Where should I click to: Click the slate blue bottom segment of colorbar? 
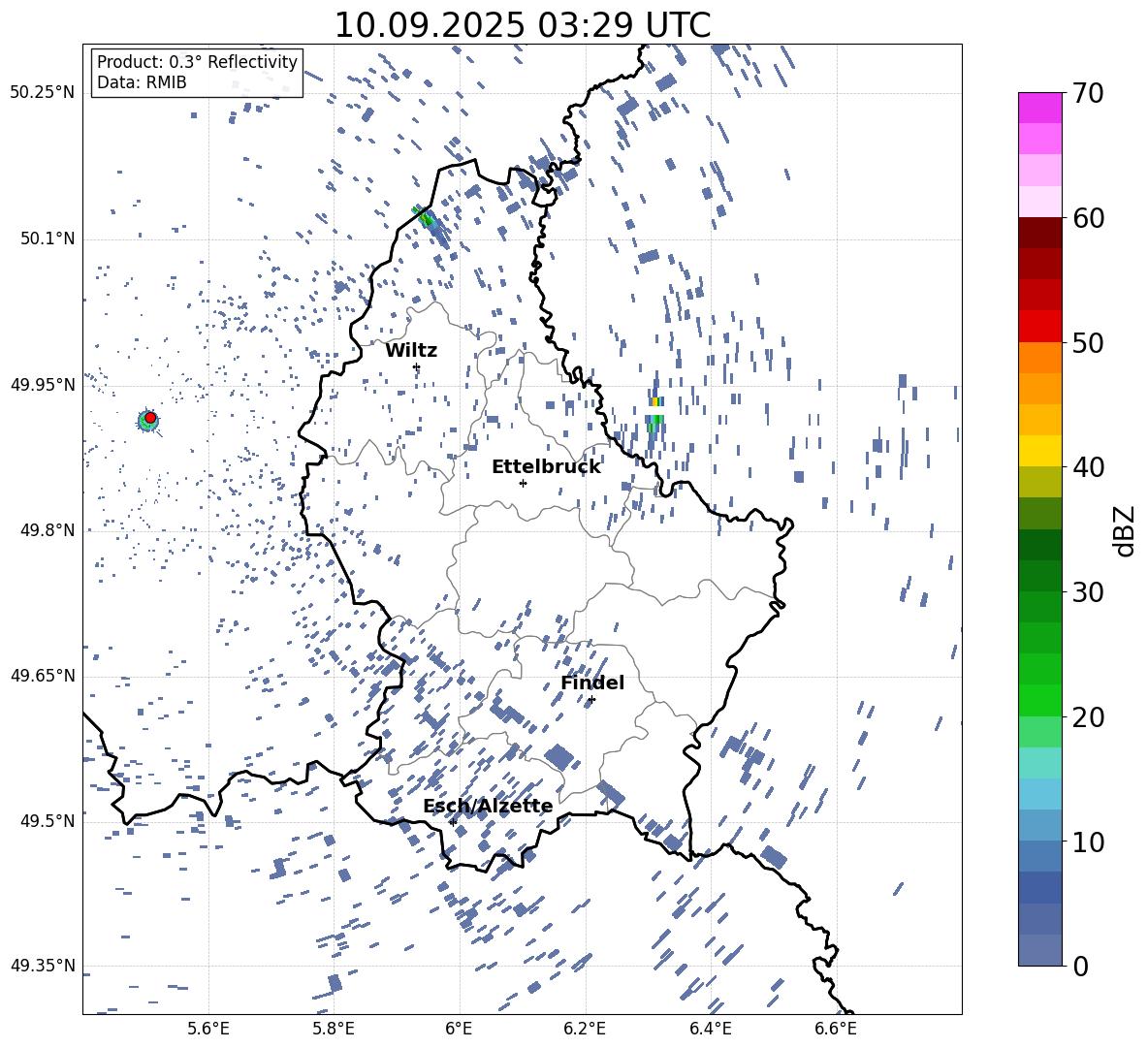(x=1039, y=950)
